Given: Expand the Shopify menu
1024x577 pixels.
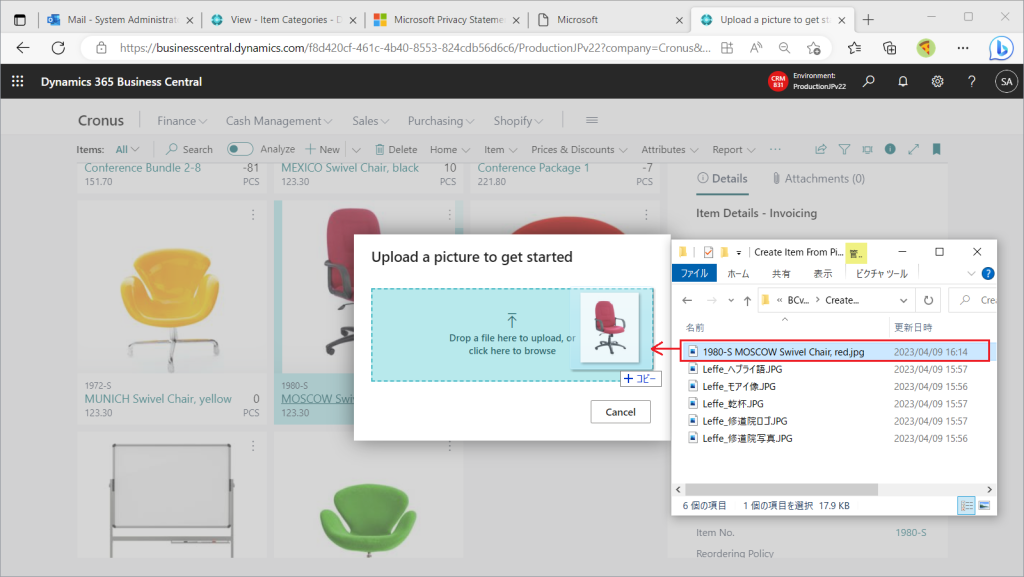Looking at the screenshot, I should (x=518, y=121).
